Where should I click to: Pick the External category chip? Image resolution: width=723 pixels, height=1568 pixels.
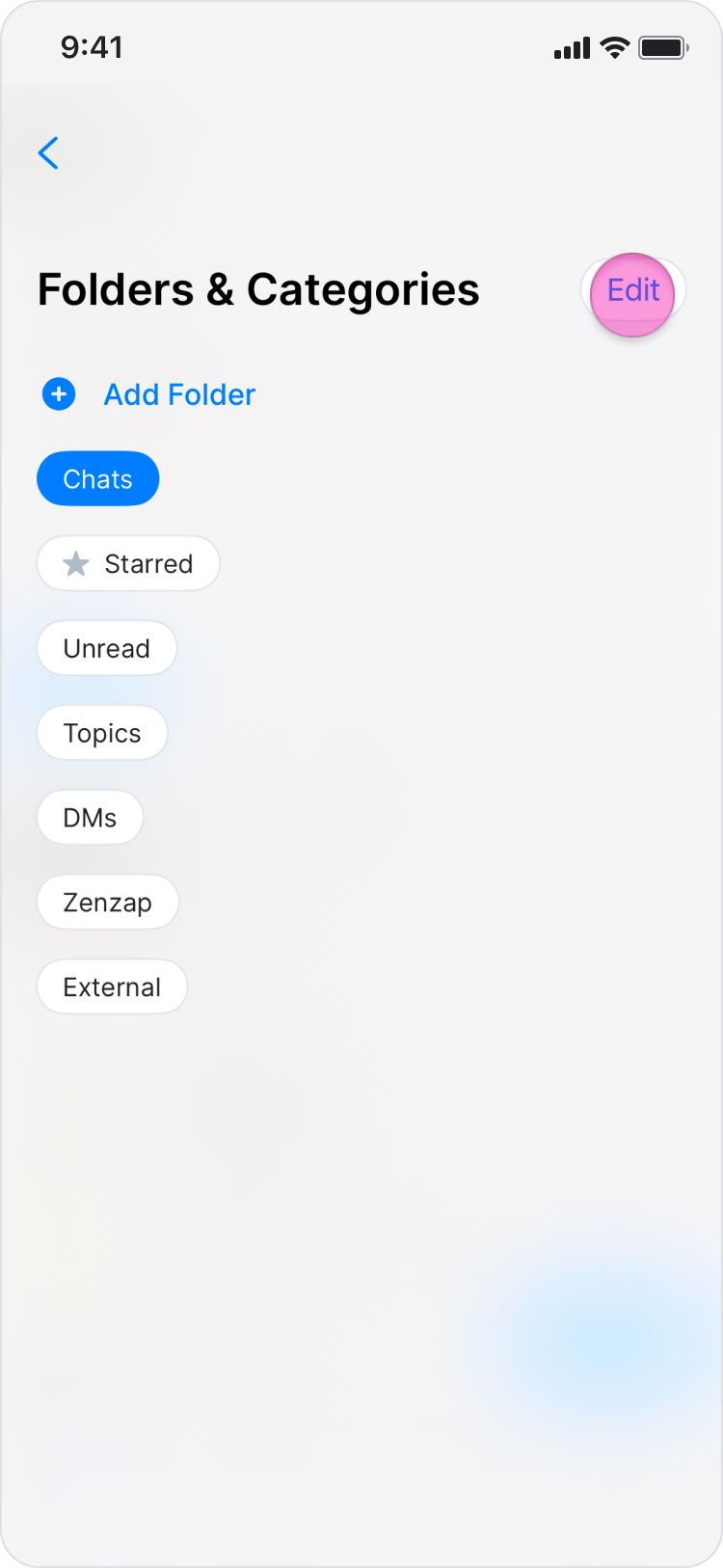tap(112, 987)
